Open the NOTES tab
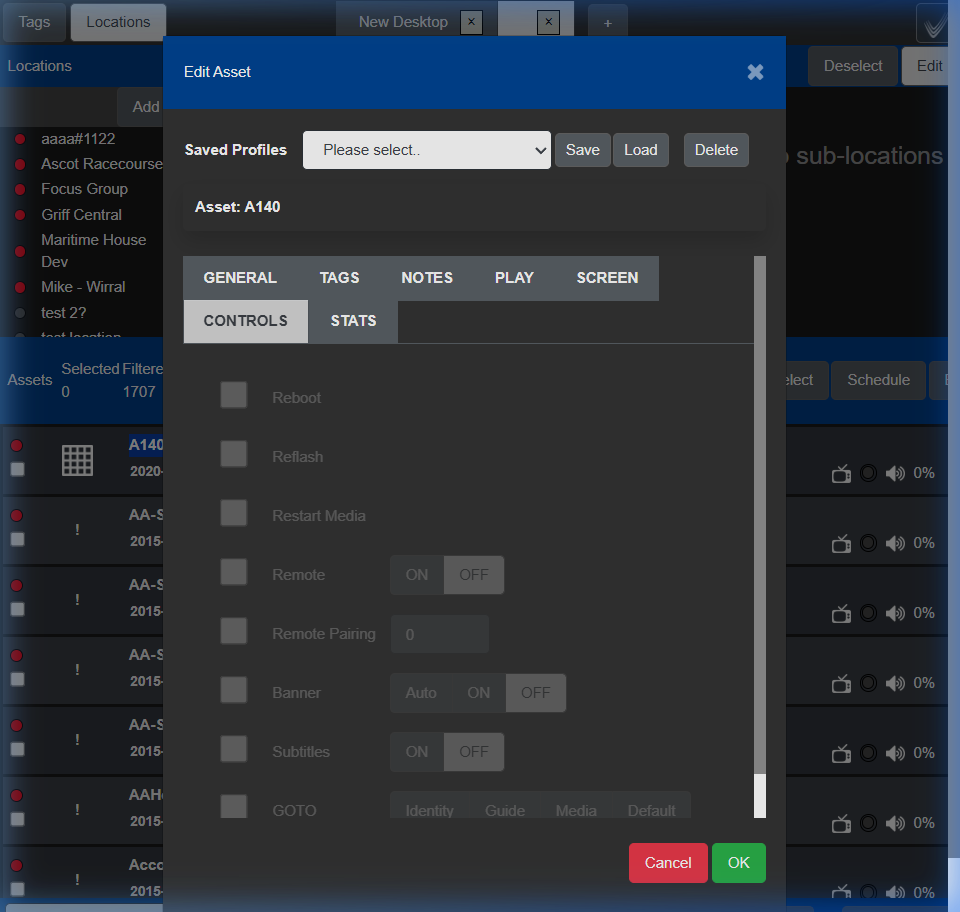This screenshot has height=912, width=960. point(427,278)
